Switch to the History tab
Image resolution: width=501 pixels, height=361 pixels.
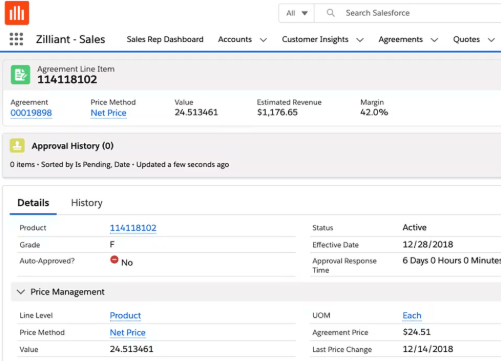tap(87, 203)
